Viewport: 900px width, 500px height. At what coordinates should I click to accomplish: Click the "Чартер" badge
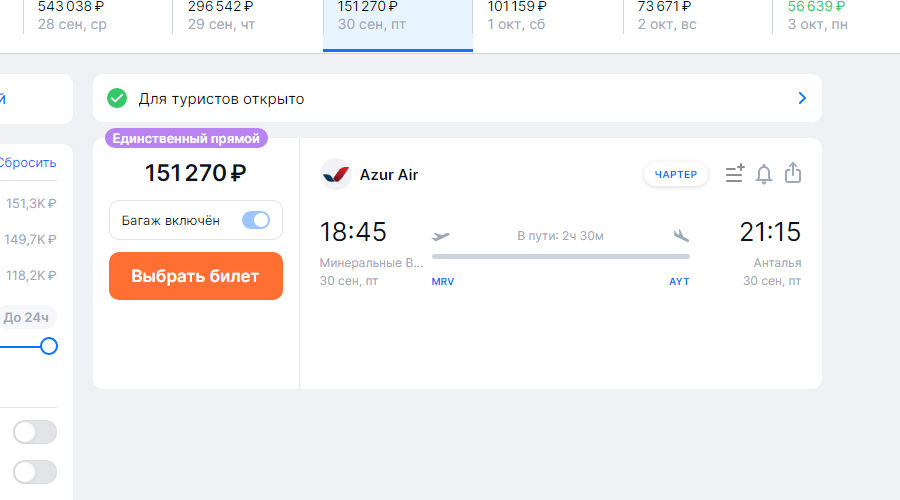click(x=676, y=175)
